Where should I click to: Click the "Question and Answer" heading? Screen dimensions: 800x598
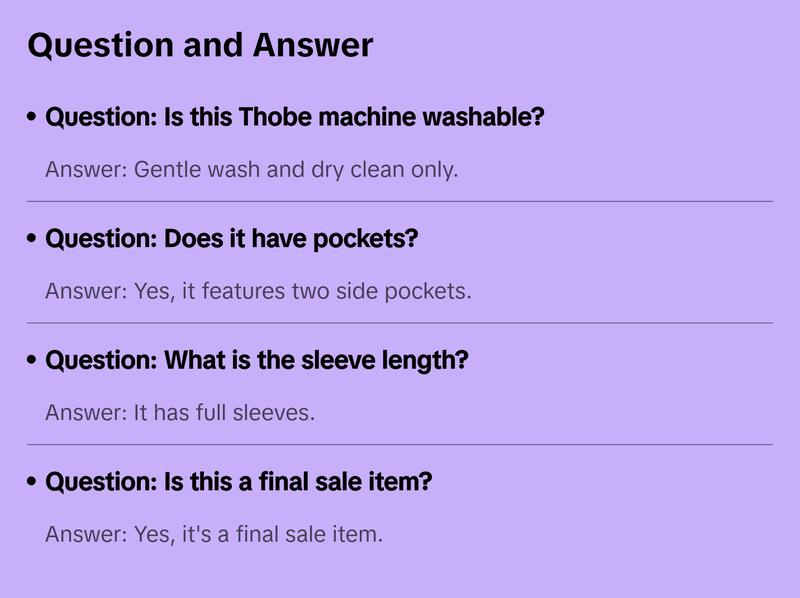click(200, 45)
